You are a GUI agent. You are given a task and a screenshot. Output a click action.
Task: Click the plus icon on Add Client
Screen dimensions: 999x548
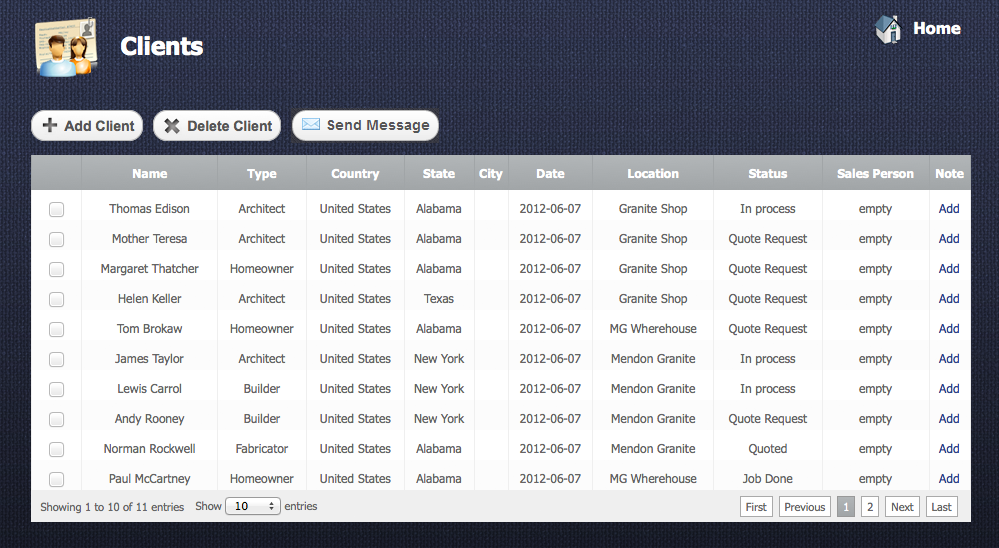(50, 126)
